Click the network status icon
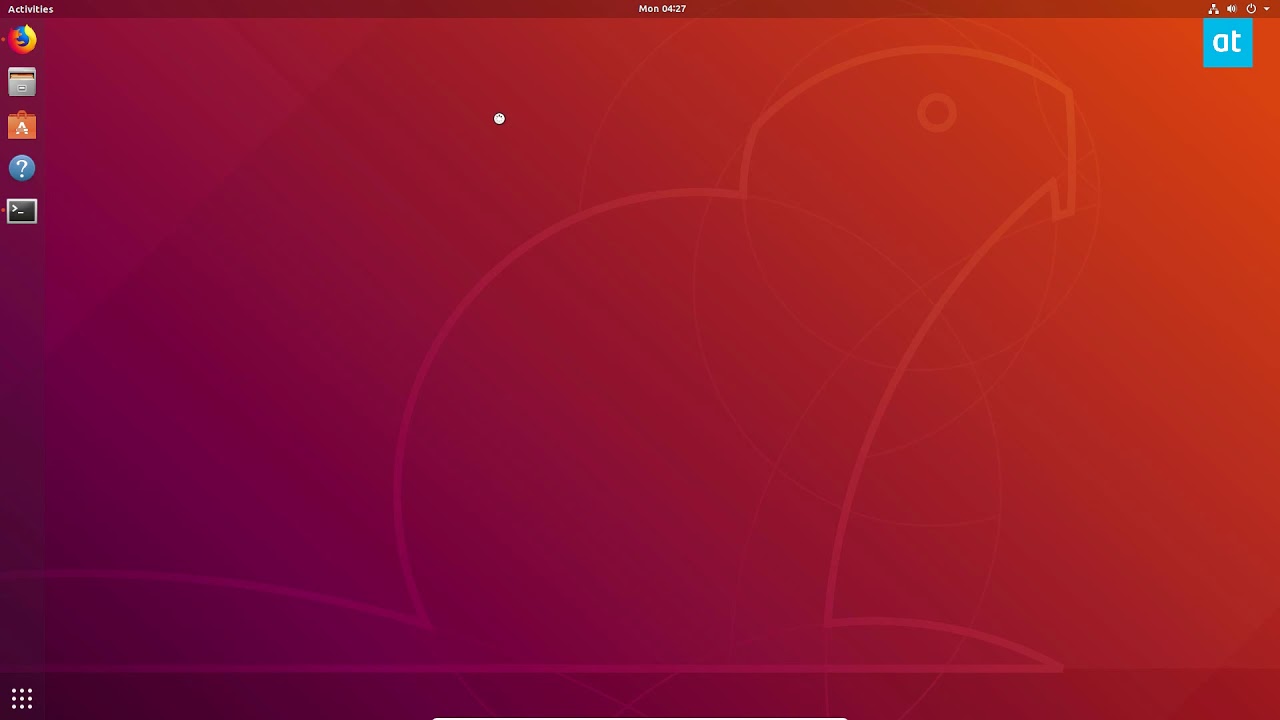 (x=1214, y=9)
